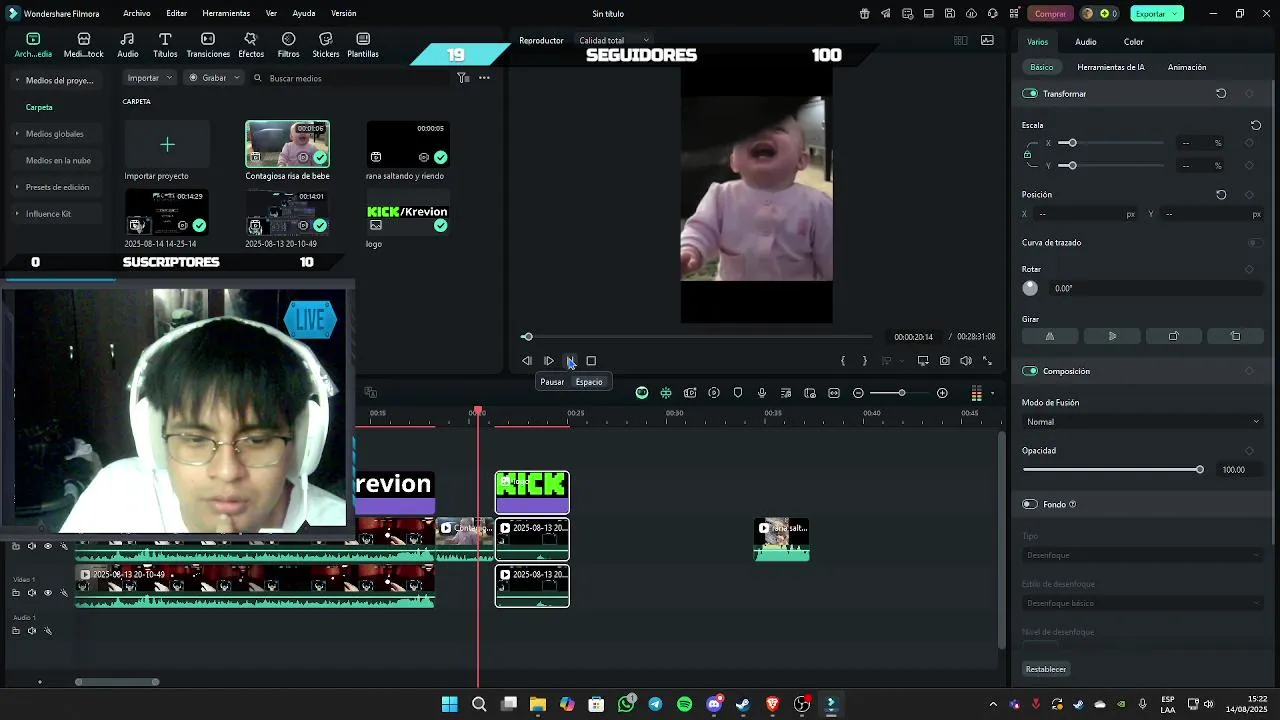Expand Presets de edición section

tap(17, 187)
